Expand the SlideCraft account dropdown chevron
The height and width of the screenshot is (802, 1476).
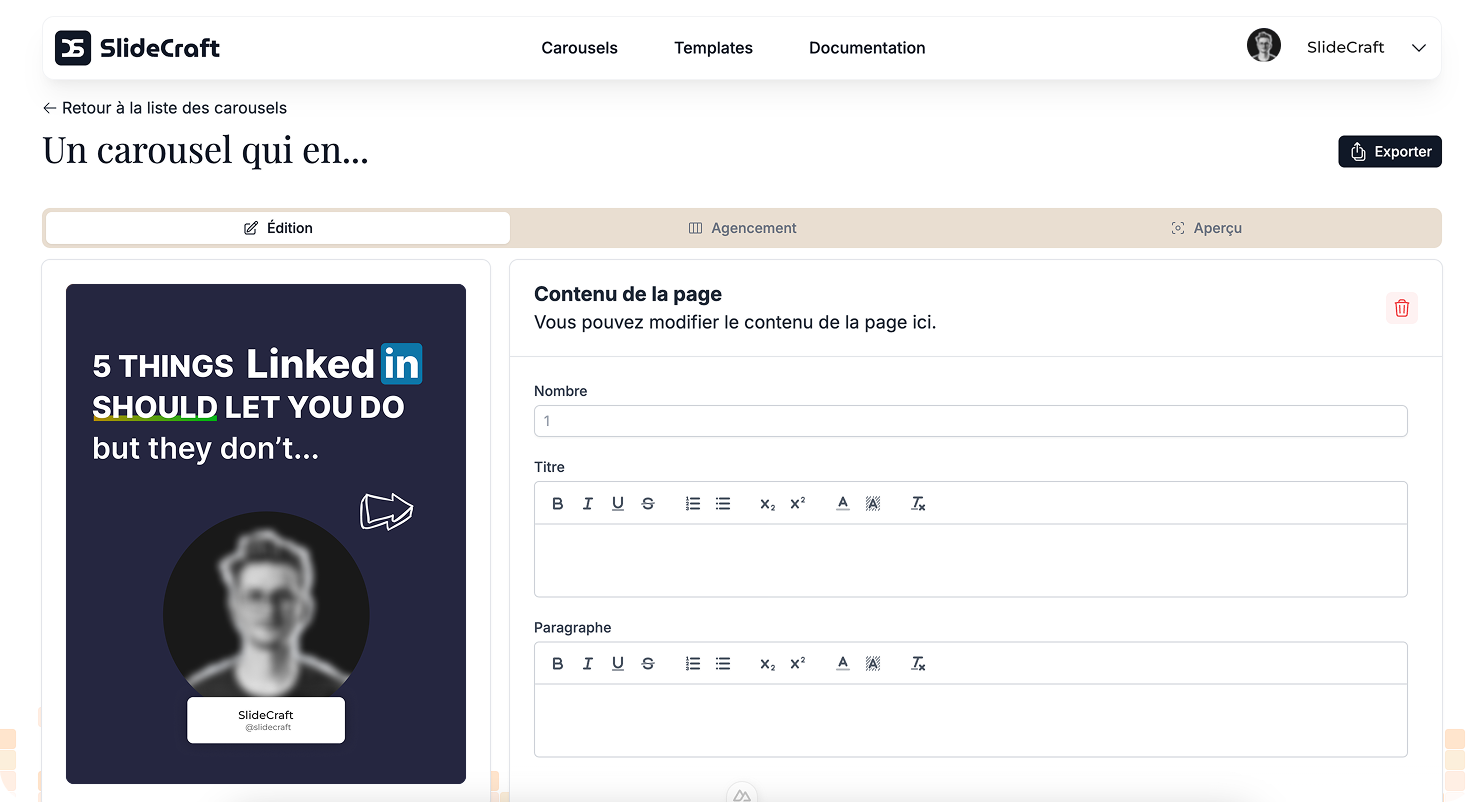[x=1418, y=48]
